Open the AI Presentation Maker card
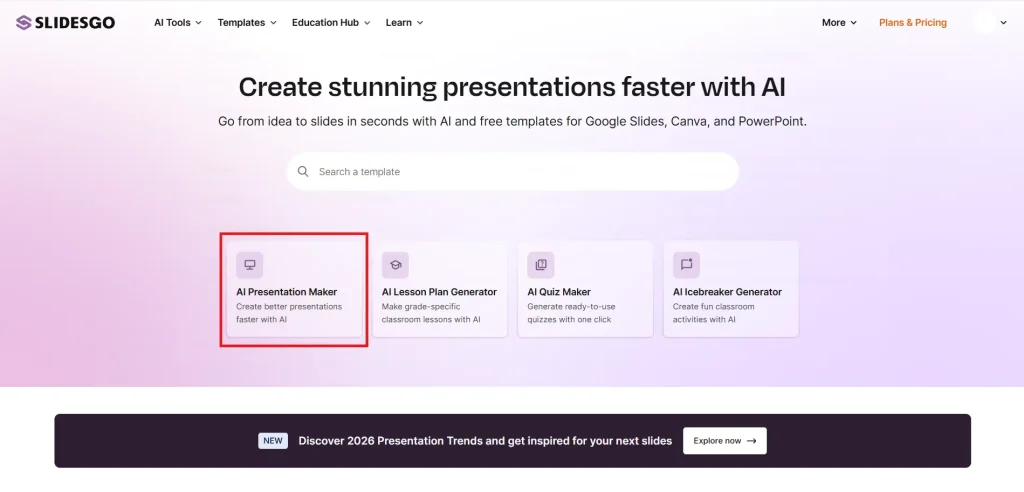The width and height of the screenshot is (1024, 492). (x=294, y=289)
